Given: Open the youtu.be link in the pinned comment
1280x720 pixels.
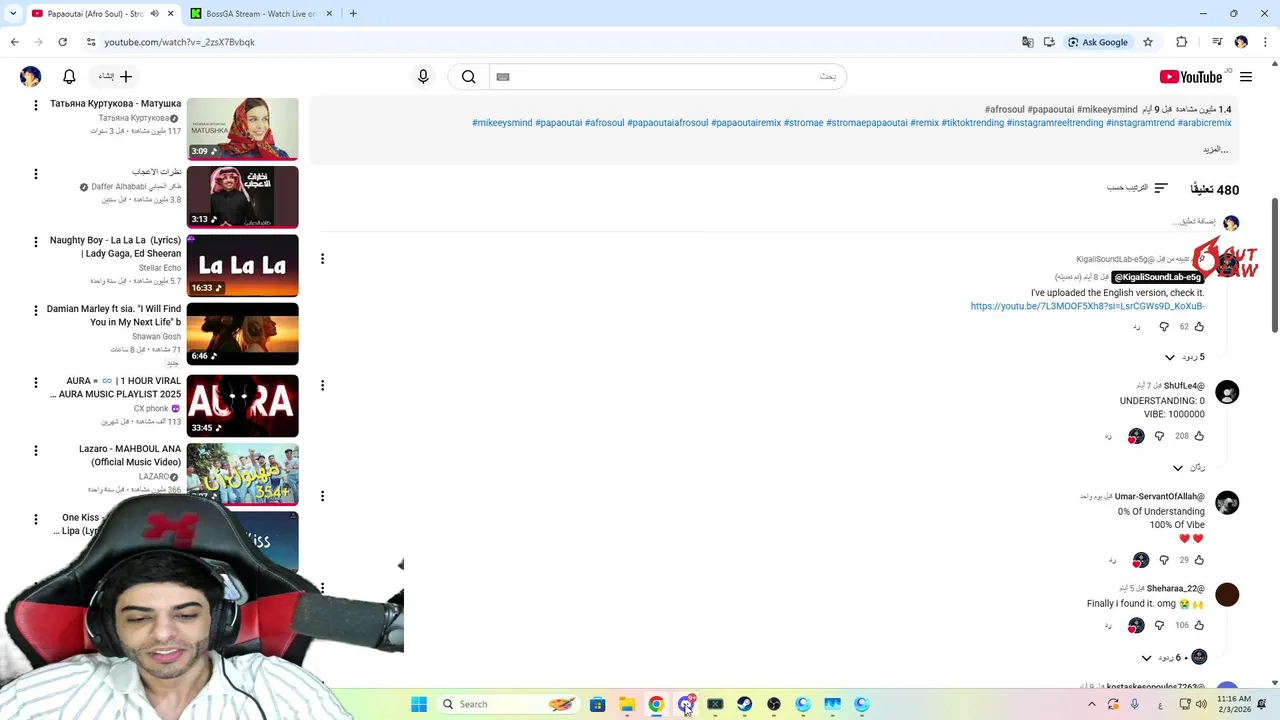Looking at the screenshot, I should click(1087, 306).
